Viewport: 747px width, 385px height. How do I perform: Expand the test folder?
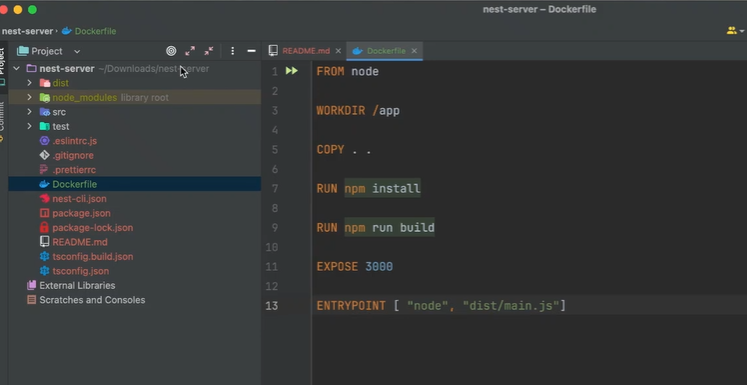click(30, 126)
